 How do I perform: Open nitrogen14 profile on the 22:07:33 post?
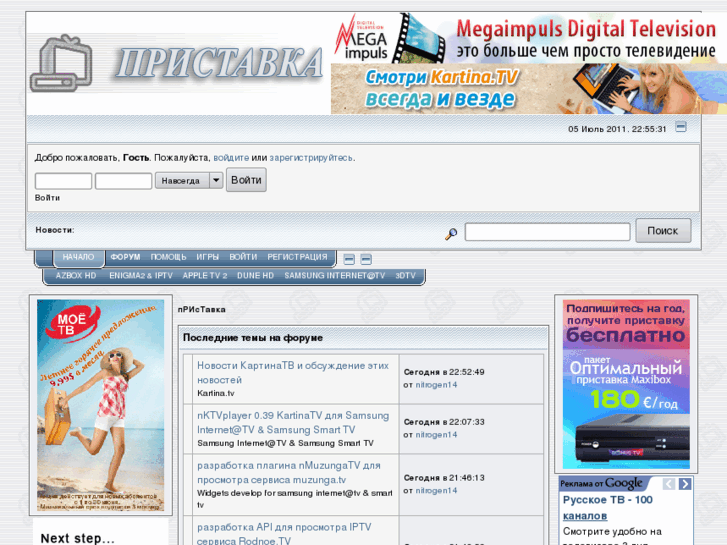436,435
